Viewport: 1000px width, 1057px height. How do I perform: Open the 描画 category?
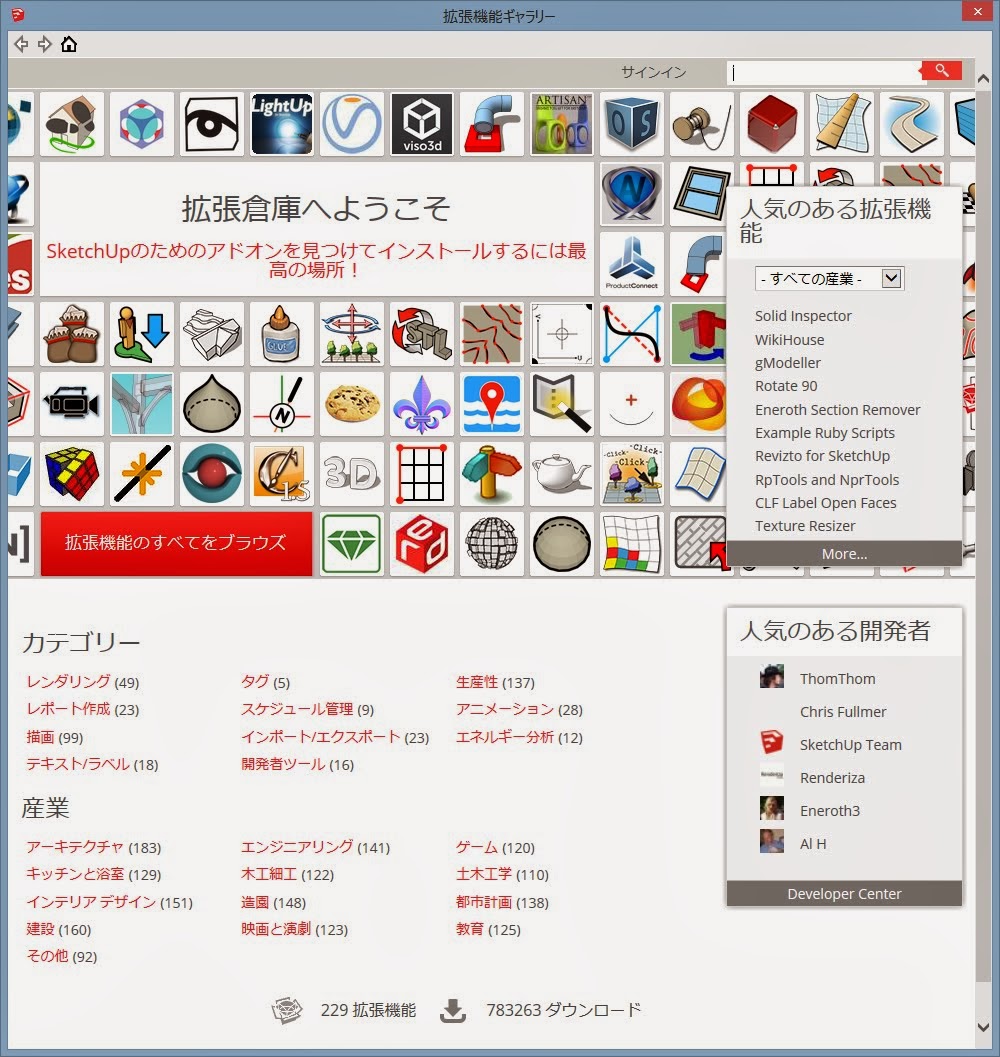[40, 737]
